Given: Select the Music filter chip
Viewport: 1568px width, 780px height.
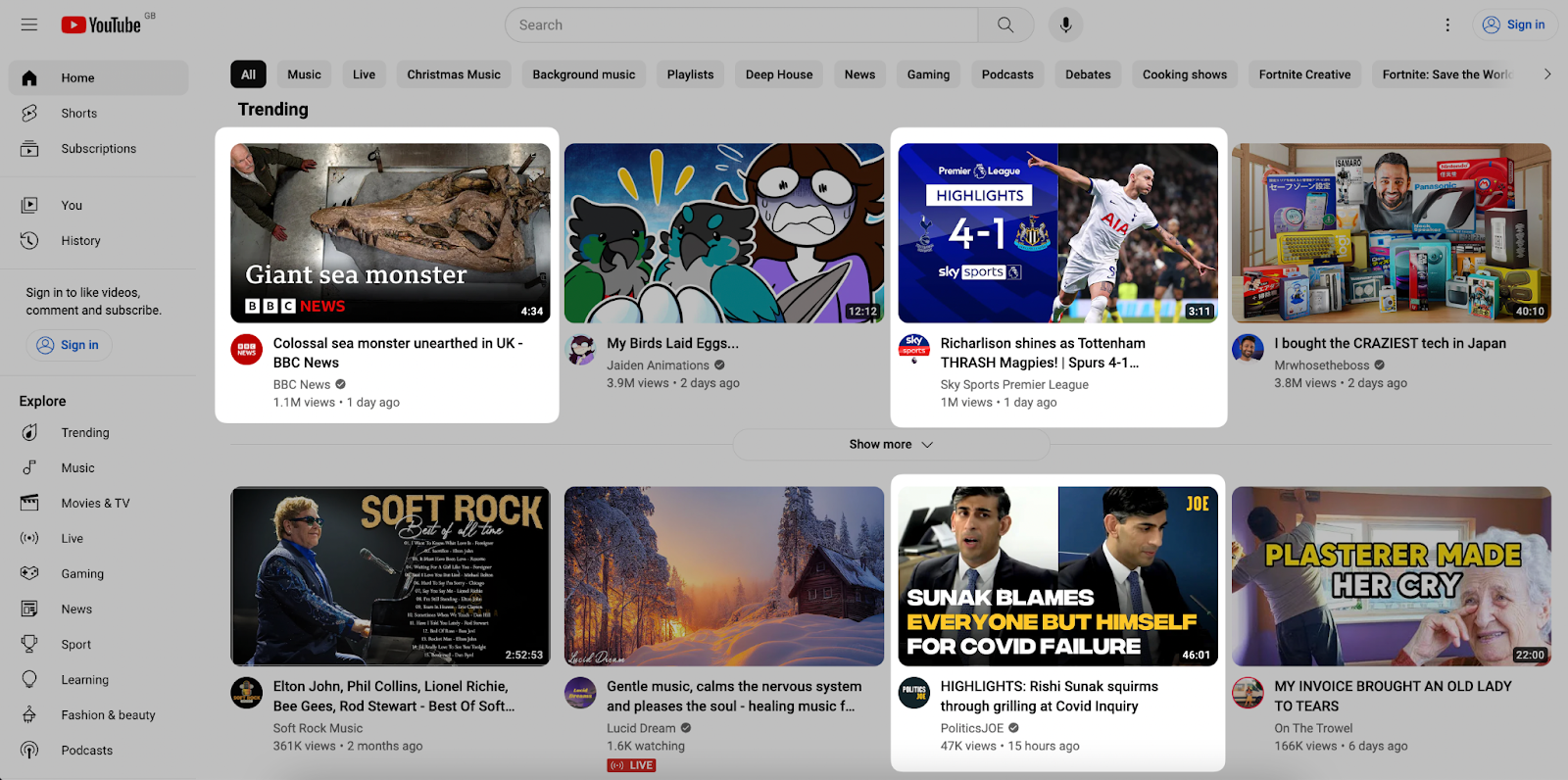Looking at the screenshot, I should tap(304, 74).
